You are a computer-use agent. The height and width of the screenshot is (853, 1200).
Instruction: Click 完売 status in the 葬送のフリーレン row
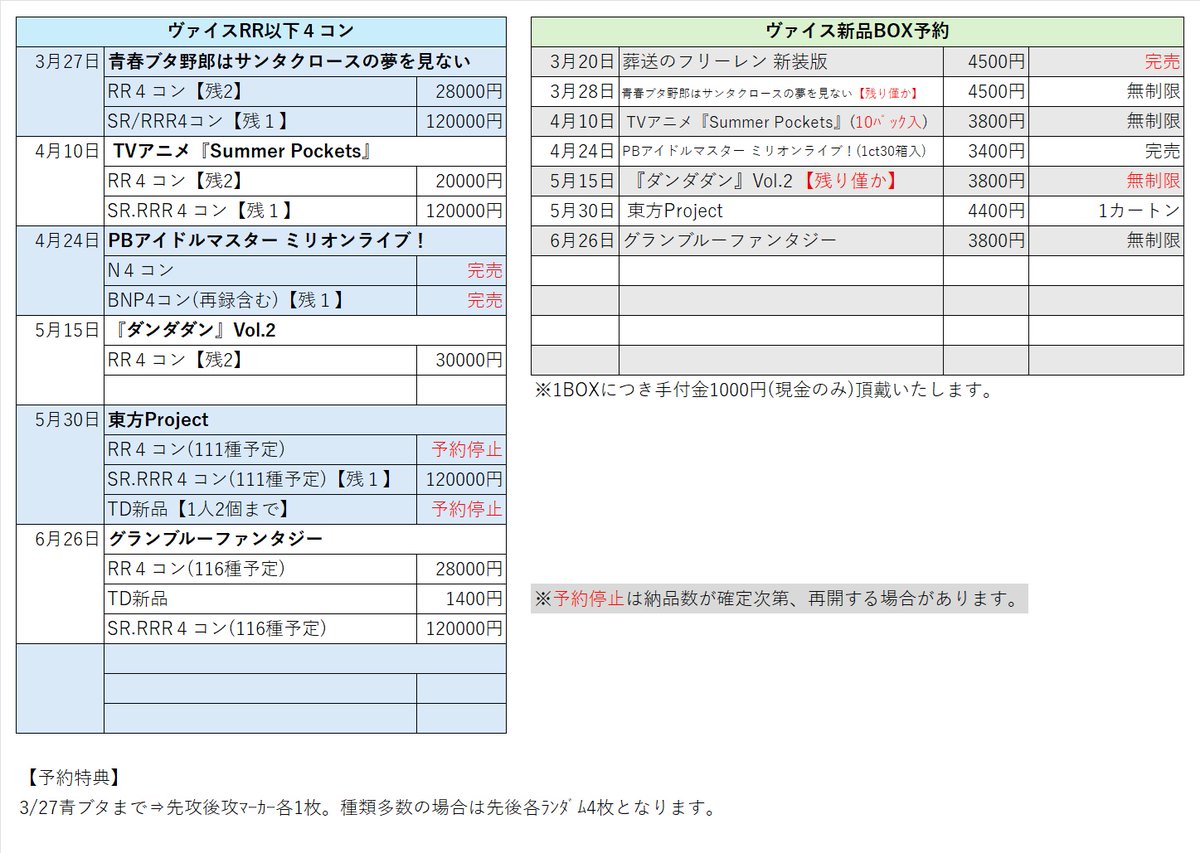[x=1106, y=62]
